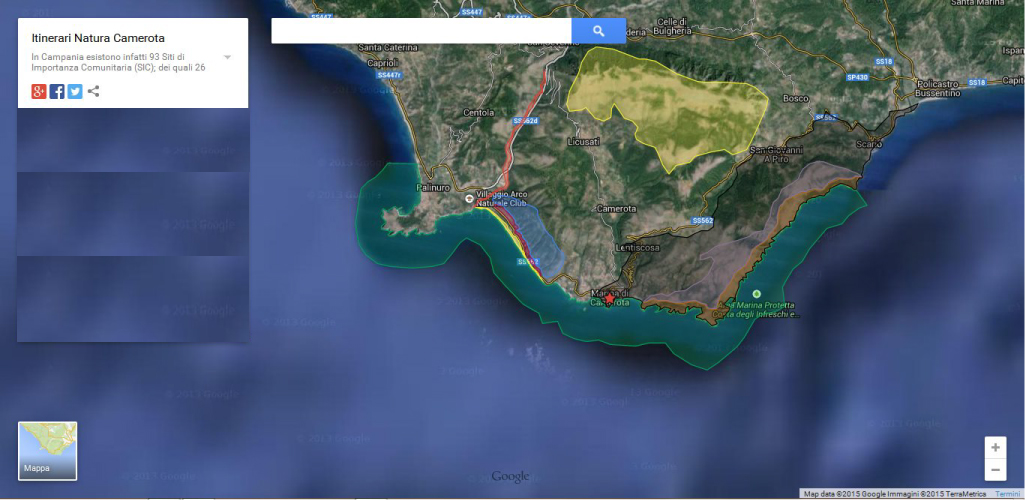Click the Licusati town label
The image size is (1025, 500).
pos(584,142)
